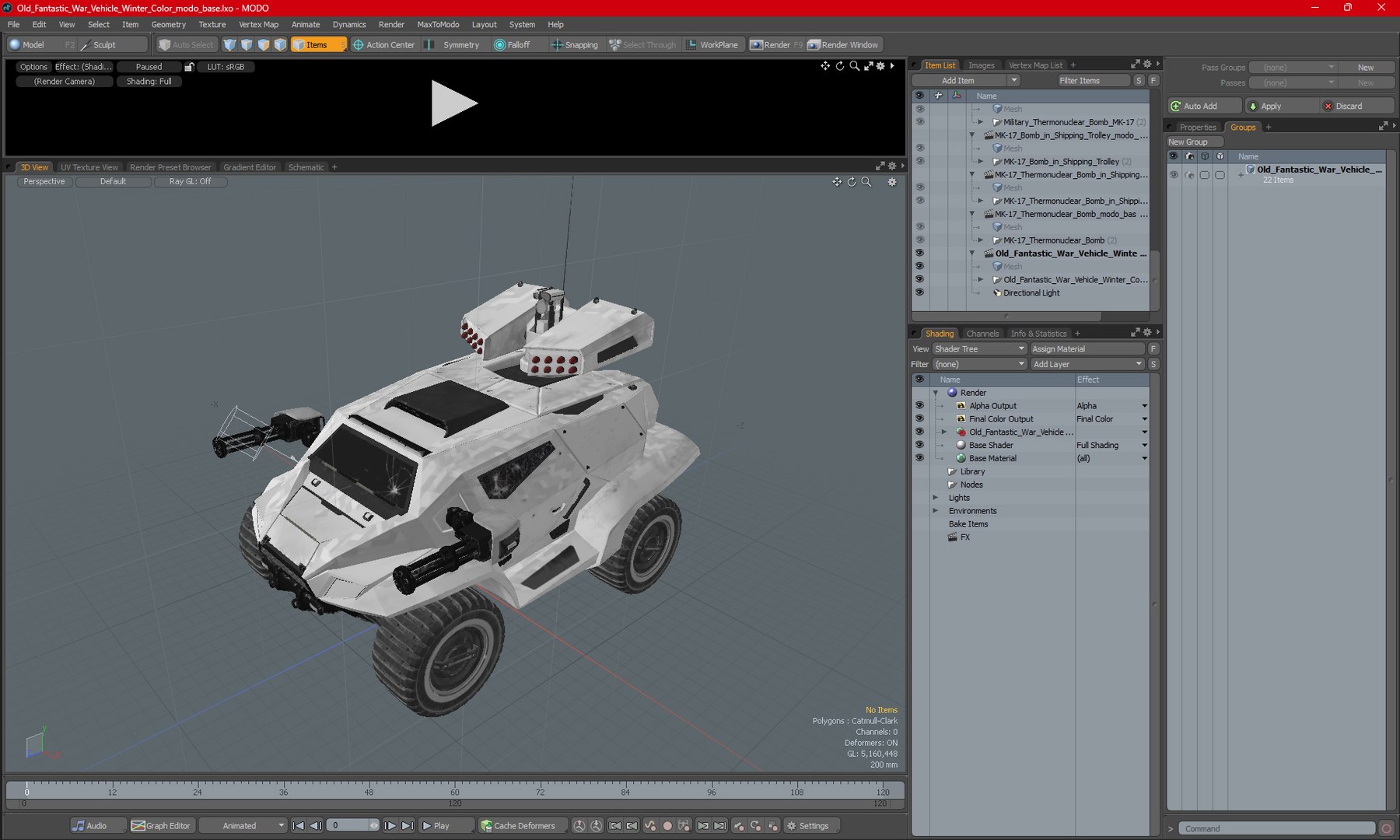The image size is (1400, 840).
Task: Toggle visibility of Base Material layer
Action: click(919, 459)
